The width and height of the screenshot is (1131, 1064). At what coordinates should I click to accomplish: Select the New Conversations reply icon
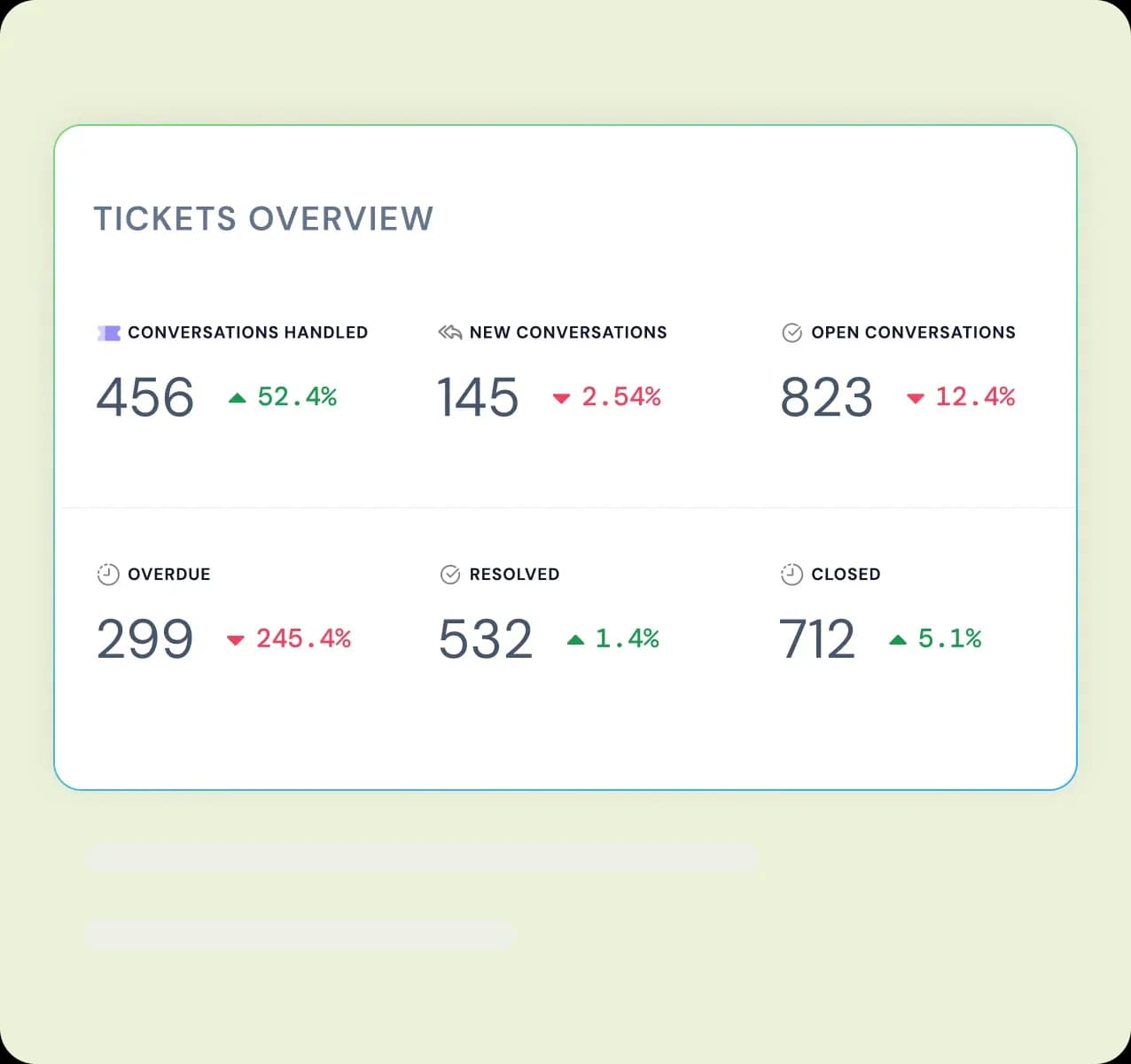[449, 332]
